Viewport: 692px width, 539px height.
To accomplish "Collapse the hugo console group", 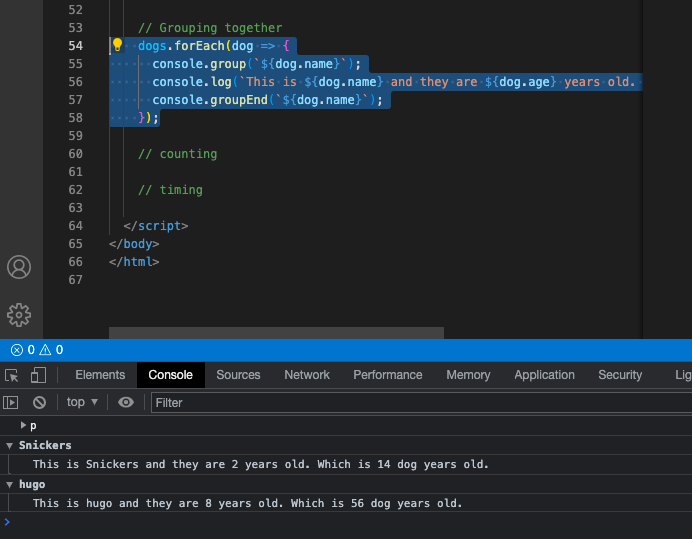I will (9, 485).
